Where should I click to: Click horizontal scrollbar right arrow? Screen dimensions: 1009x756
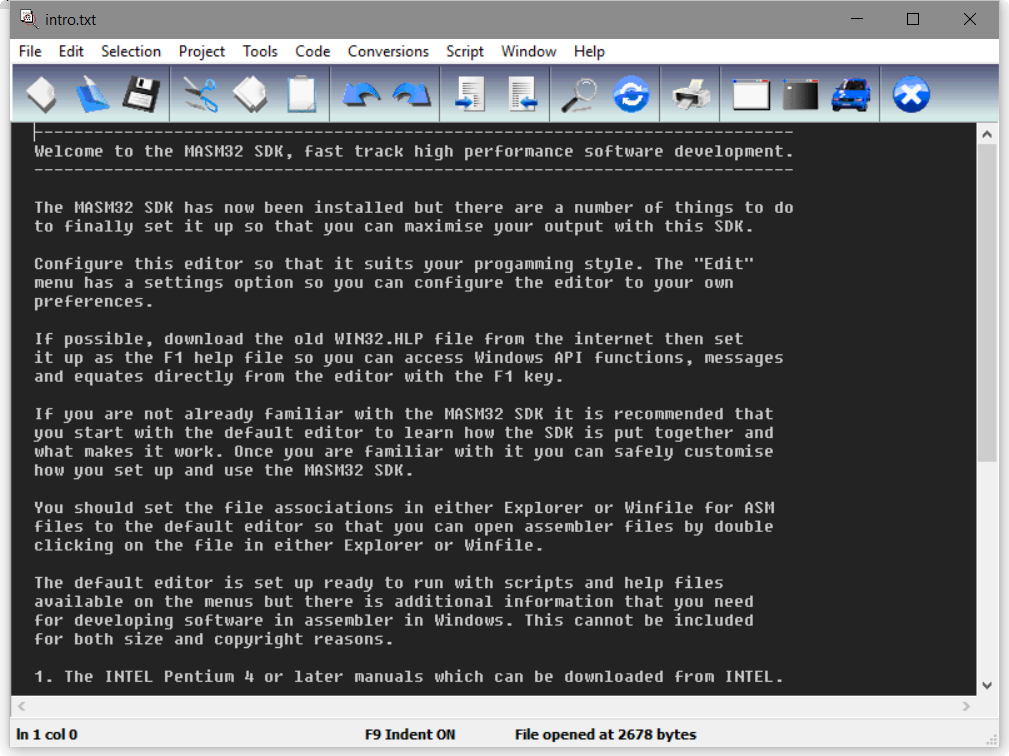click(966, 706)
